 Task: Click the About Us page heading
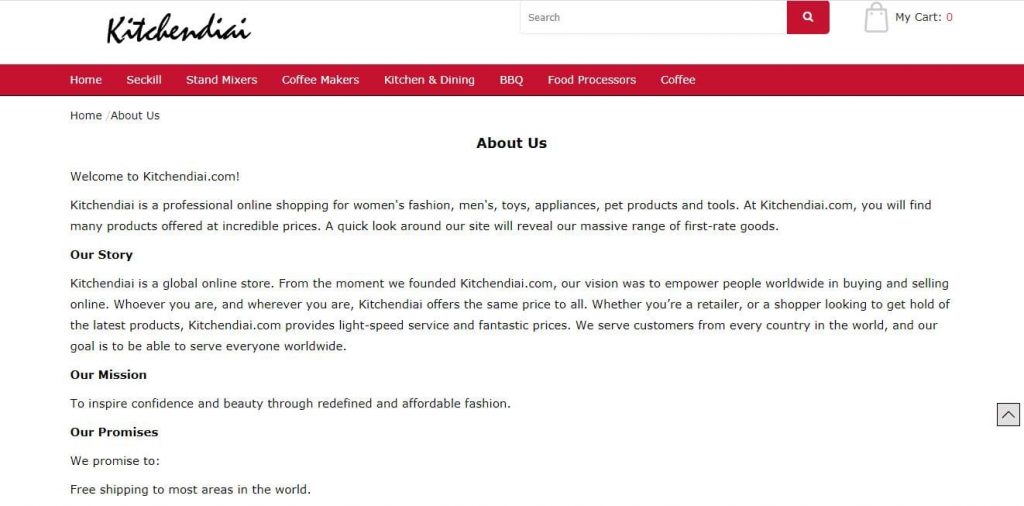511,143
